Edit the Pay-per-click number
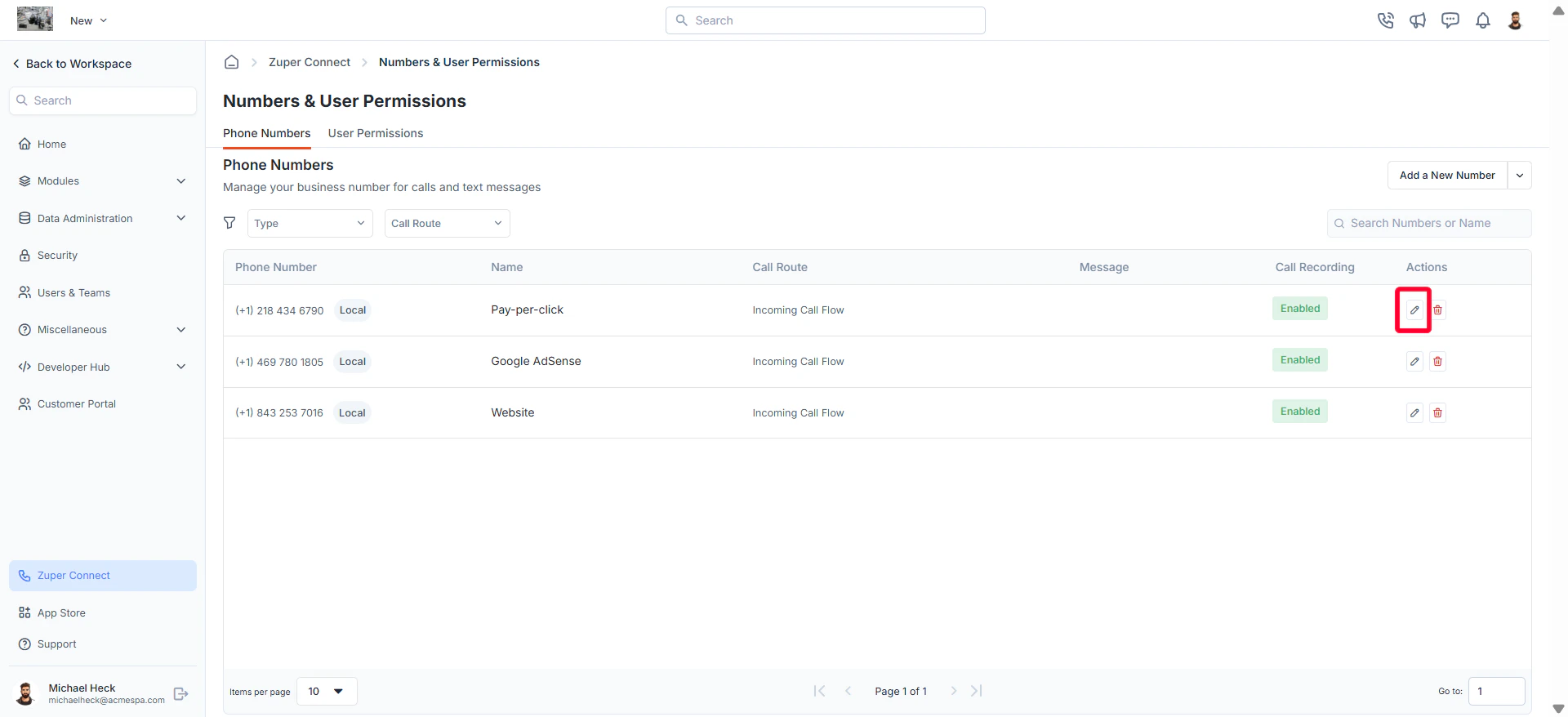Screen dimensions: 1568x717 [1414, 310]
